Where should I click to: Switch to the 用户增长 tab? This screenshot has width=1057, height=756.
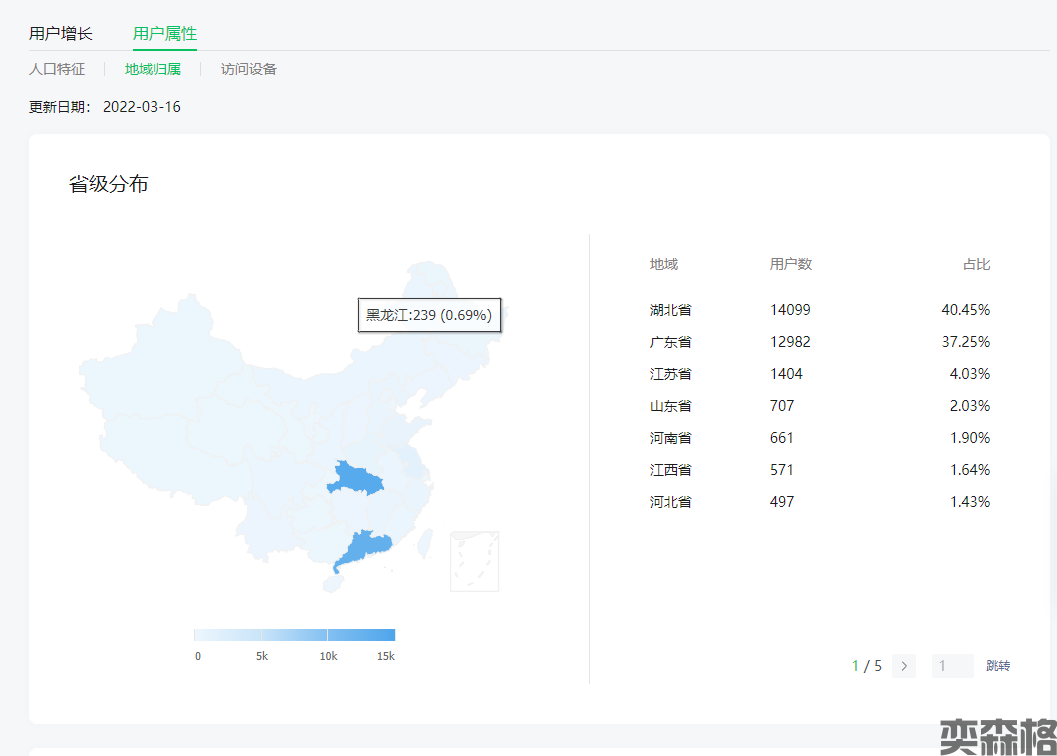[x=61, y=34]
